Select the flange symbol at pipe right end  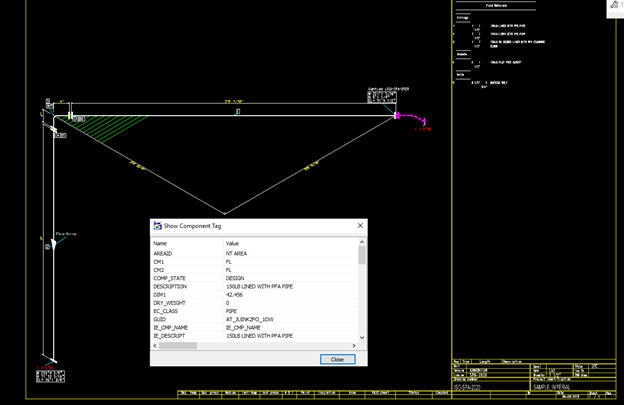click(396, 115)
